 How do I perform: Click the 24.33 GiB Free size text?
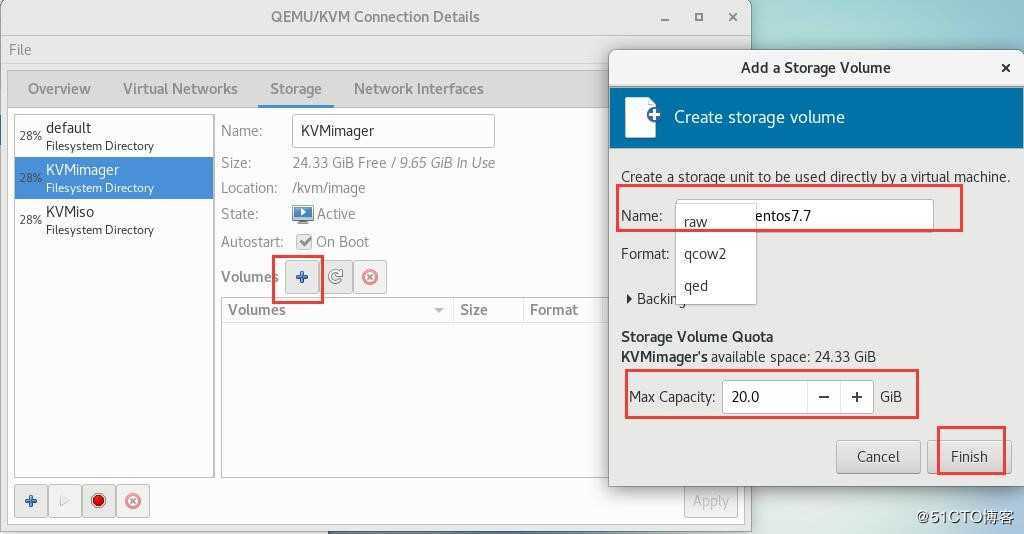point(340,163)
